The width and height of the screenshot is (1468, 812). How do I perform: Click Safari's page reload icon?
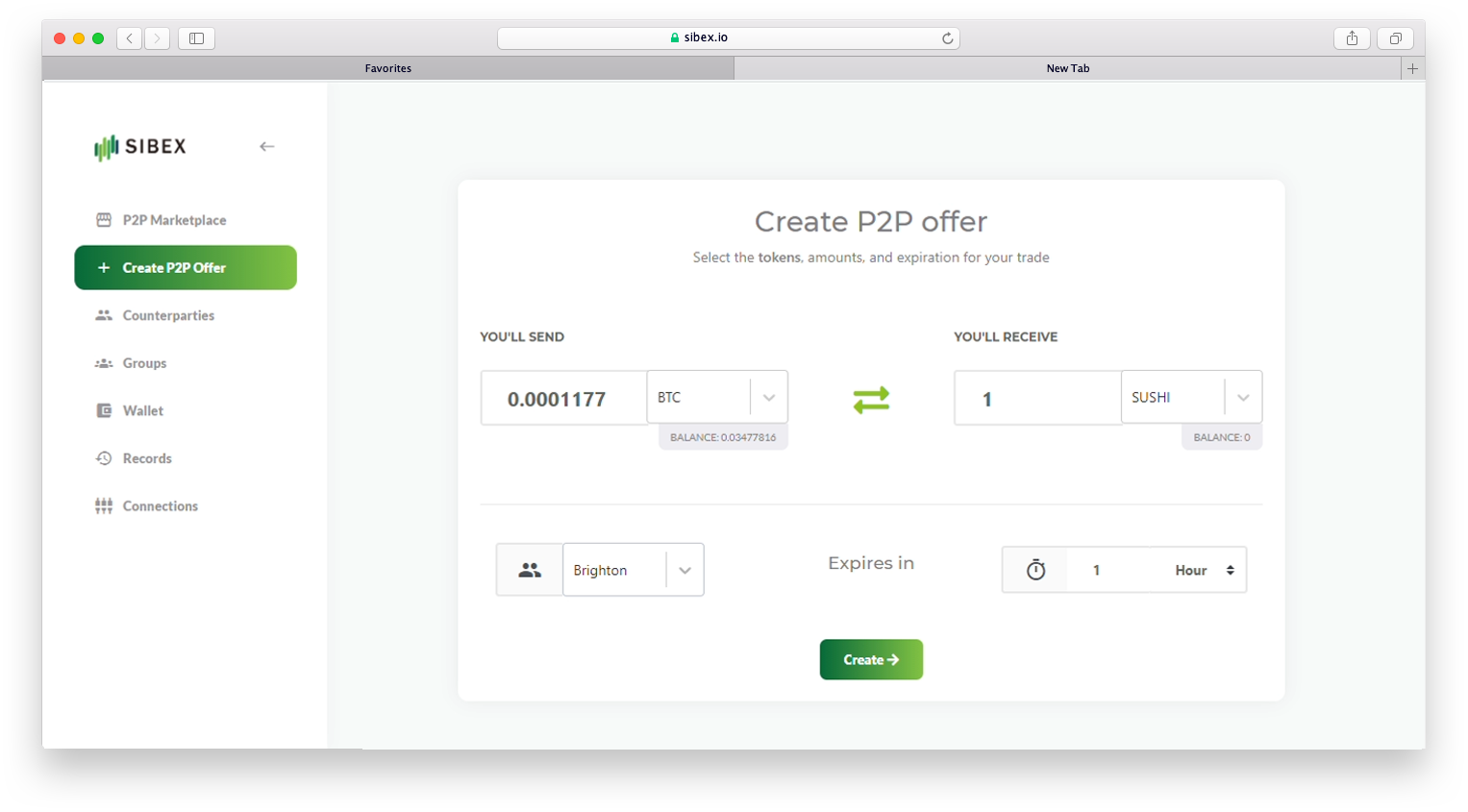pyautogui.click(x=947, y=38)
